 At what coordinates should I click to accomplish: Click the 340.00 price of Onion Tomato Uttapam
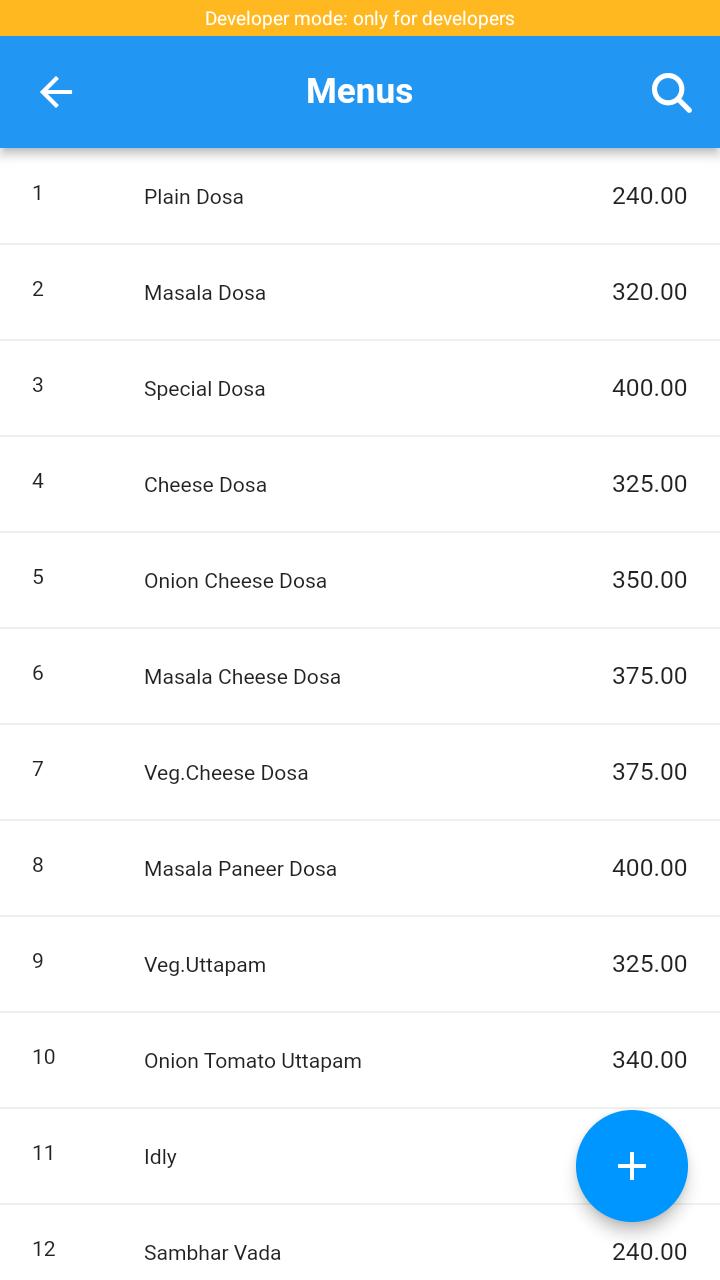click(x=650, y=1060)
